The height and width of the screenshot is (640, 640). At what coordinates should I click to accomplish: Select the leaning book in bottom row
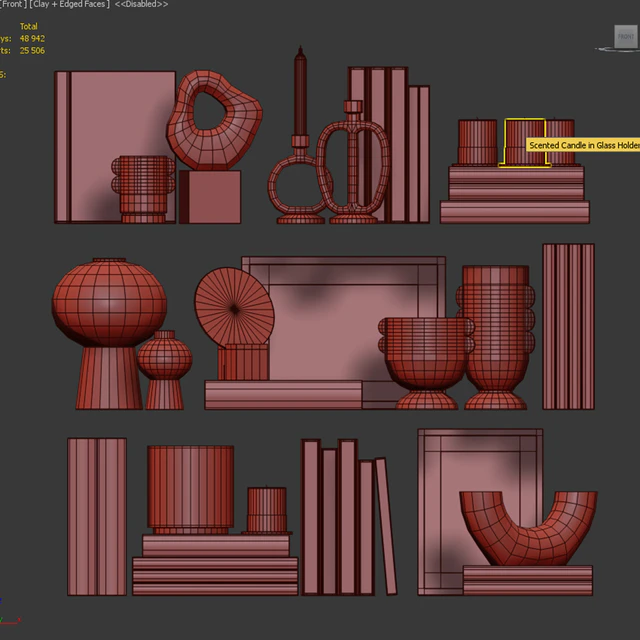point(386,527)
